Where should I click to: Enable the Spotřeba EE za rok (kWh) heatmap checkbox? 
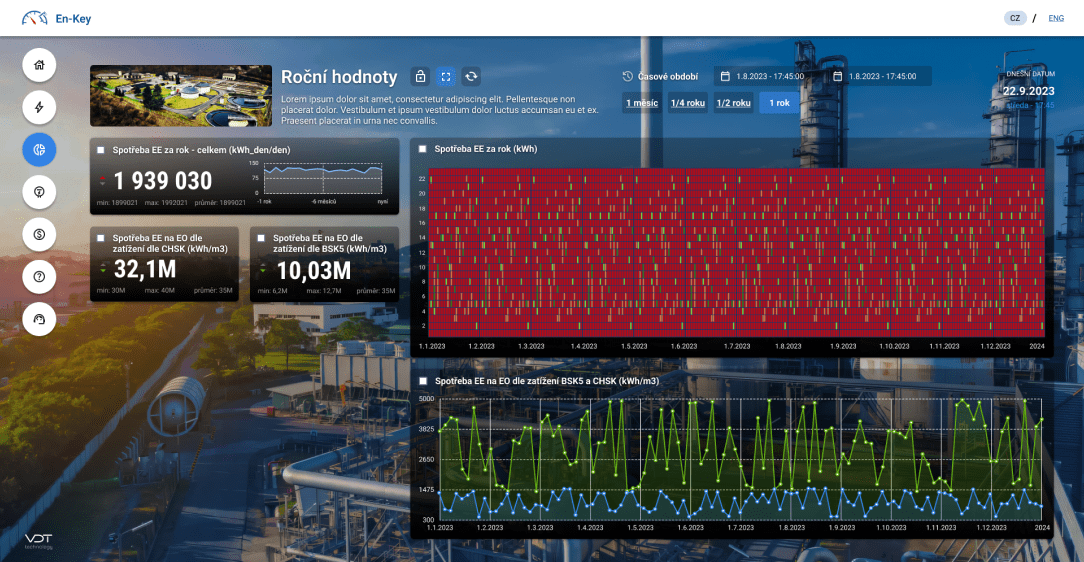click(423, 149)
